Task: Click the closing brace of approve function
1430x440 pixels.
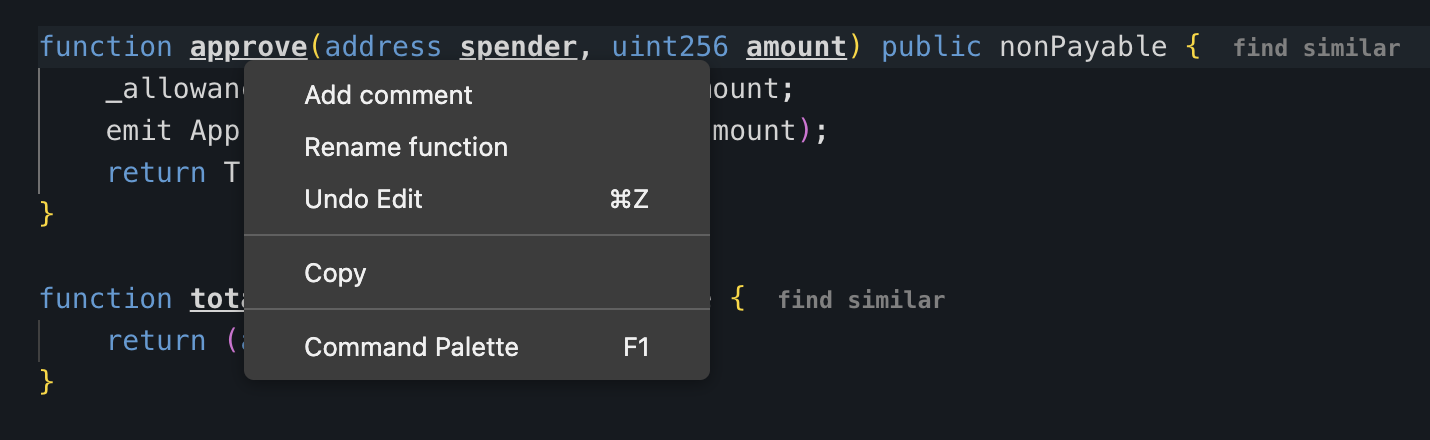Action: pyautogui.click(x=45, y=214)
